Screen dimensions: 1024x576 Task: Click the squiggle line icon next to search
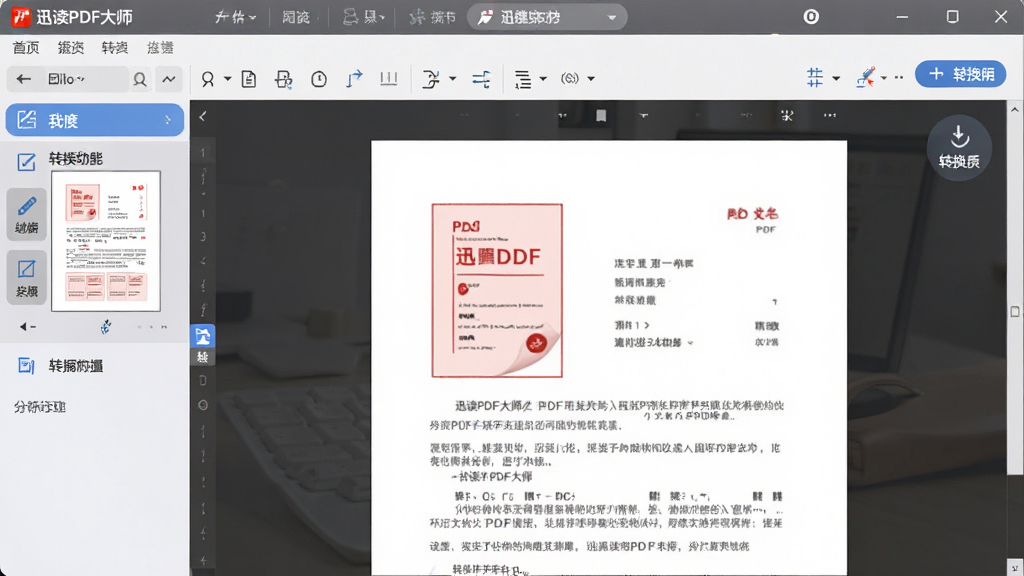point(168,79)
